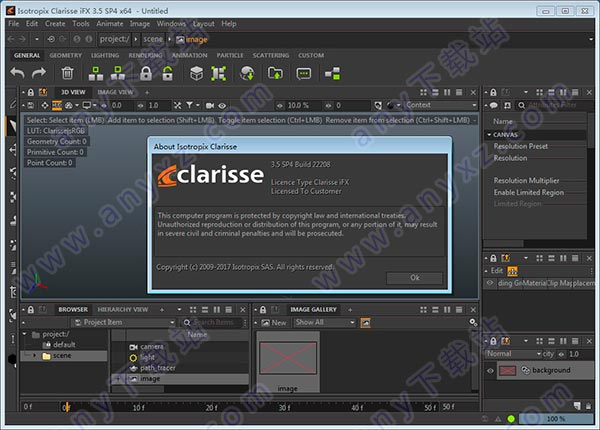This screenshot has width=600, height=430.
Task: Delete selection with the trash icon
Action: (67, 73)
